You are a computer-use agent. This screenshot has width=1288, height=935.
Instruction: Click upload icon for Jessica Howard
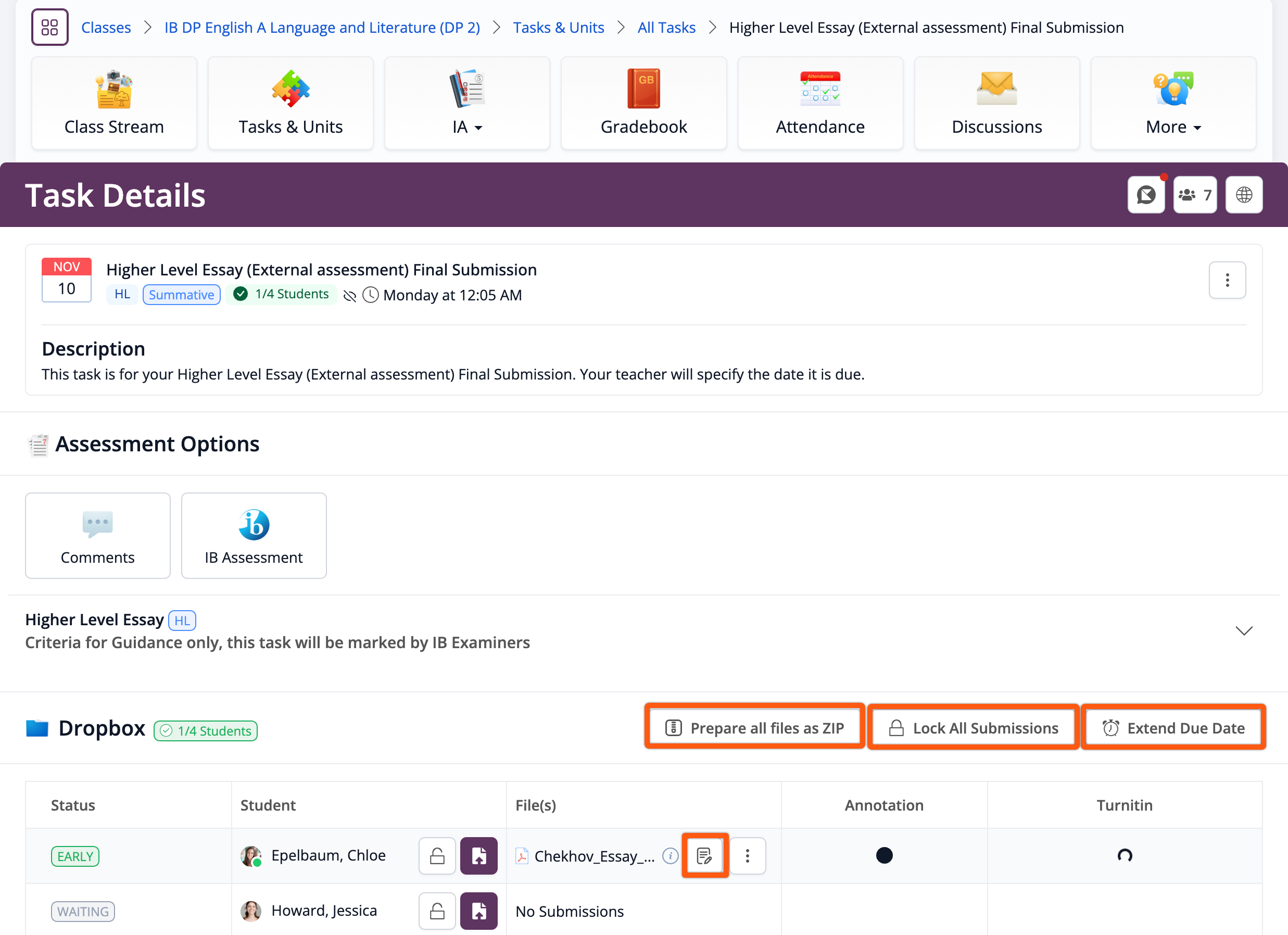tap(479, 911)
